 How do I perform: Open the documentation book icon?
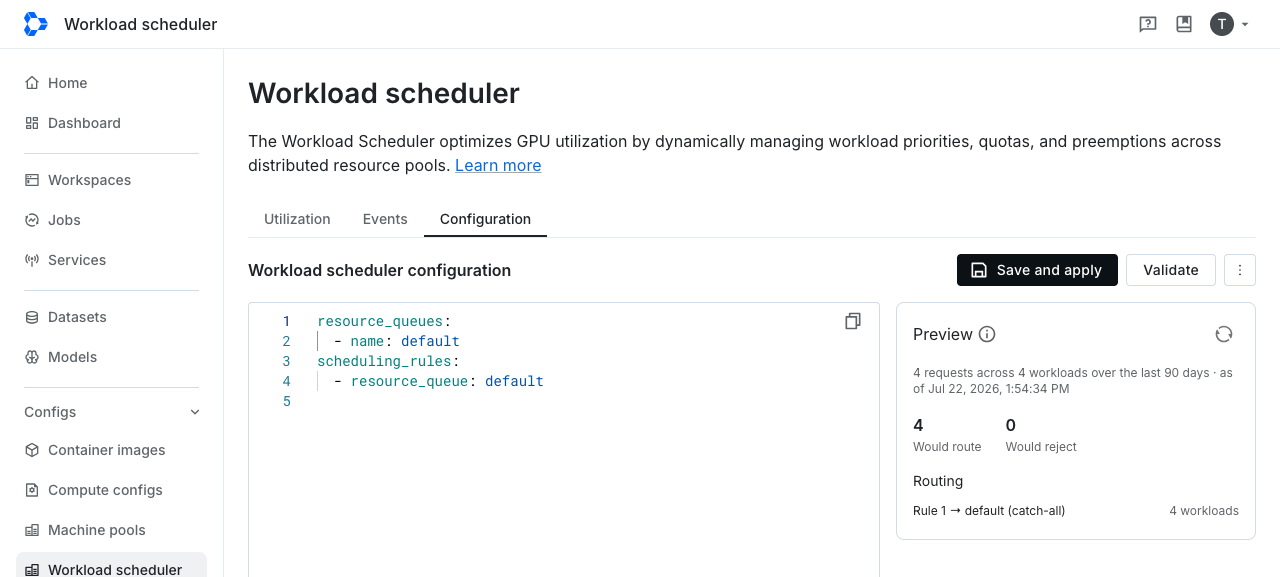(x=1184, y=24)
